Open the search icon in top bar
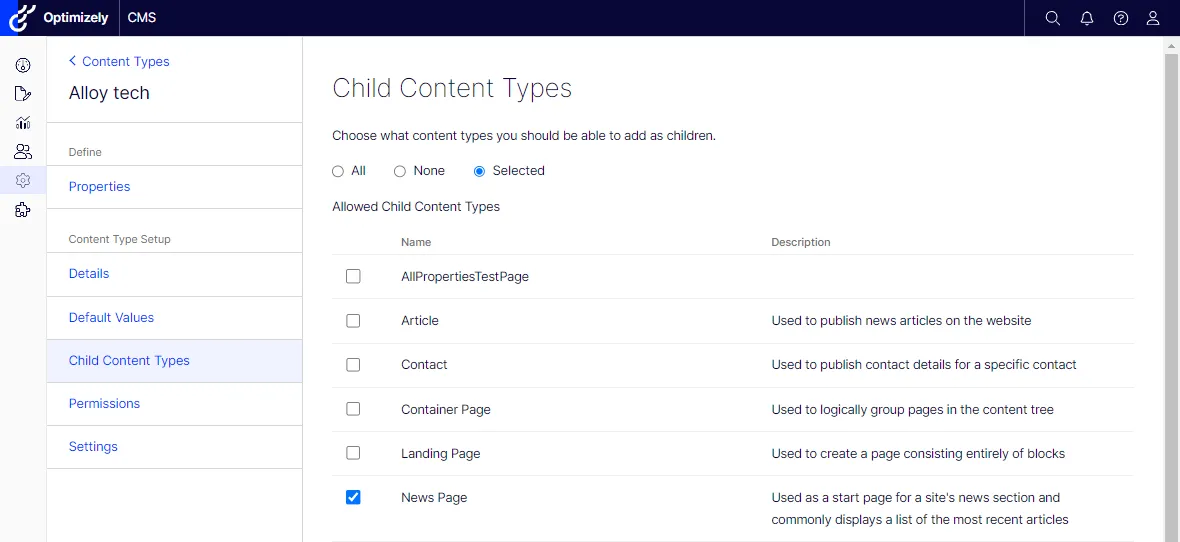The image size is (1180, 542). point(1053,18)
